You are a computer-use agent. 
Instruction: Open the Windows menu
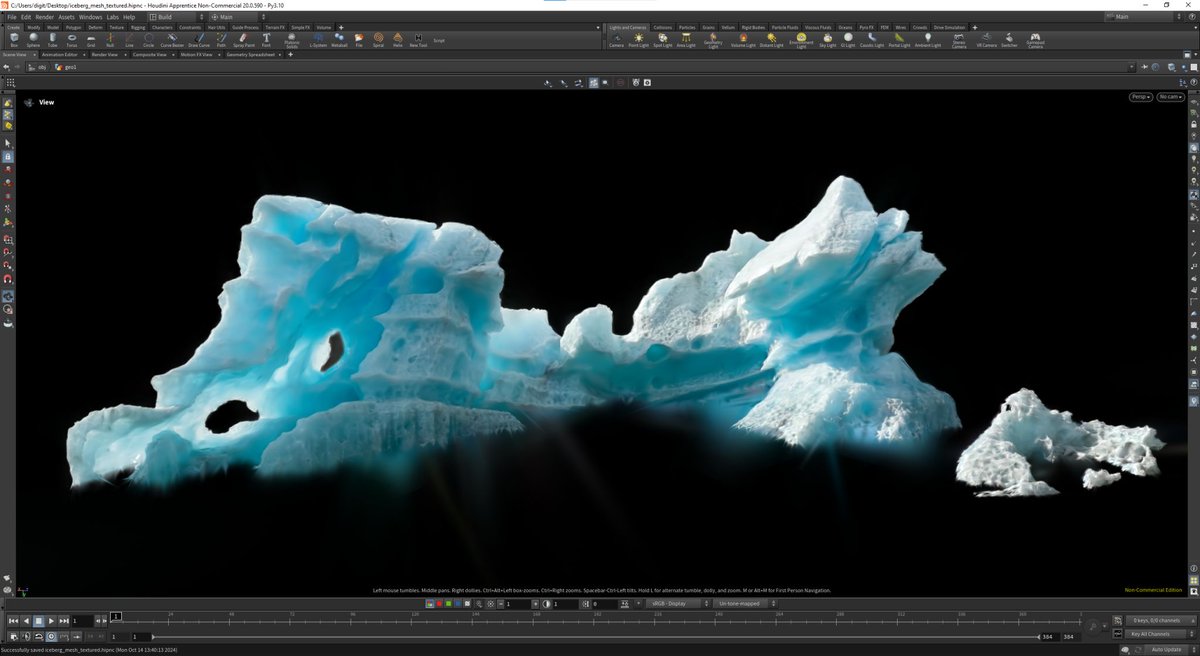pyautogui.click(x=90, y=17)
